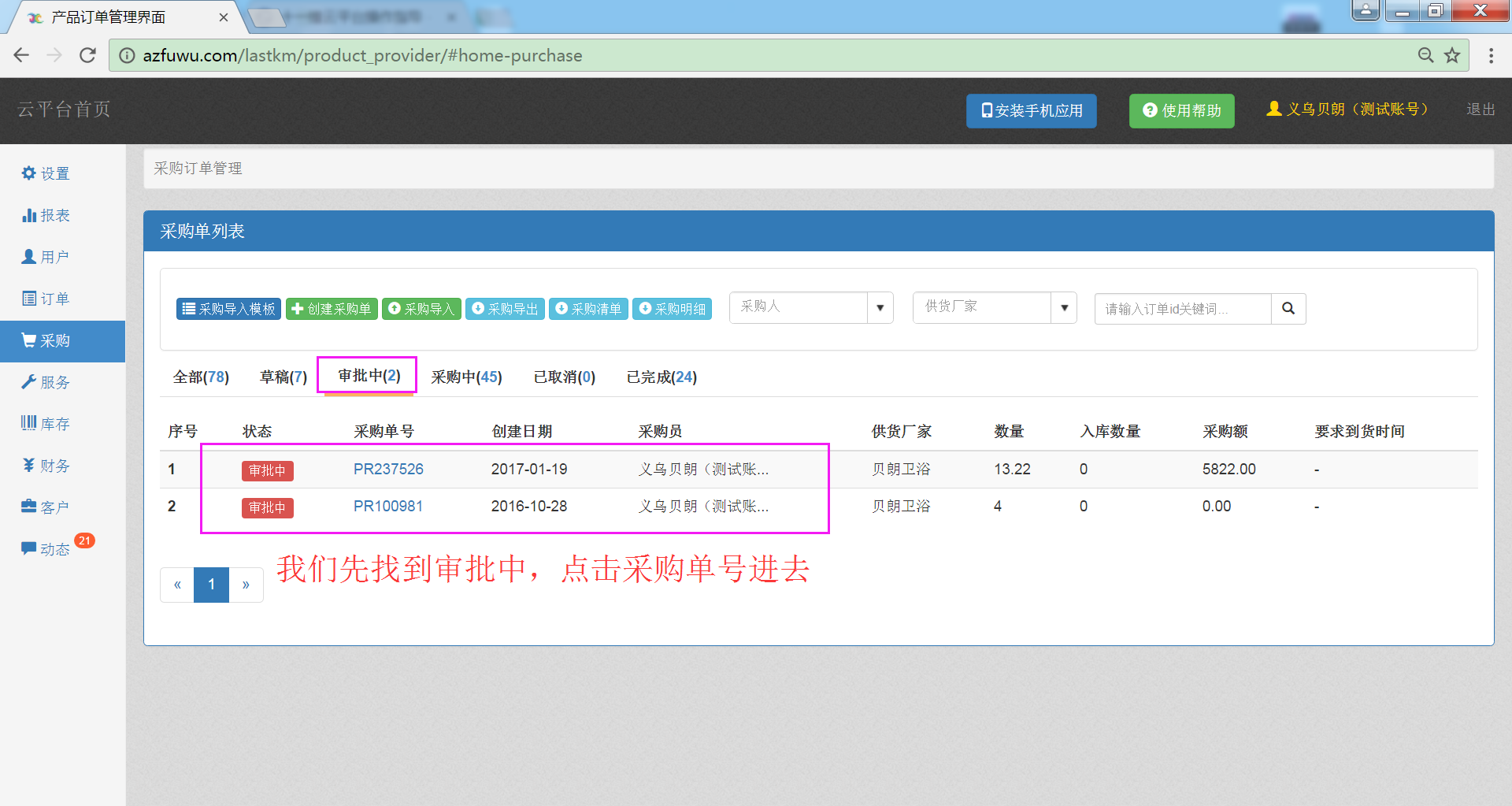Image resolution: width=1512 pixels, height=806 pixels.
Task: Click the 21 notification badge
Action: tap(84, 540)
